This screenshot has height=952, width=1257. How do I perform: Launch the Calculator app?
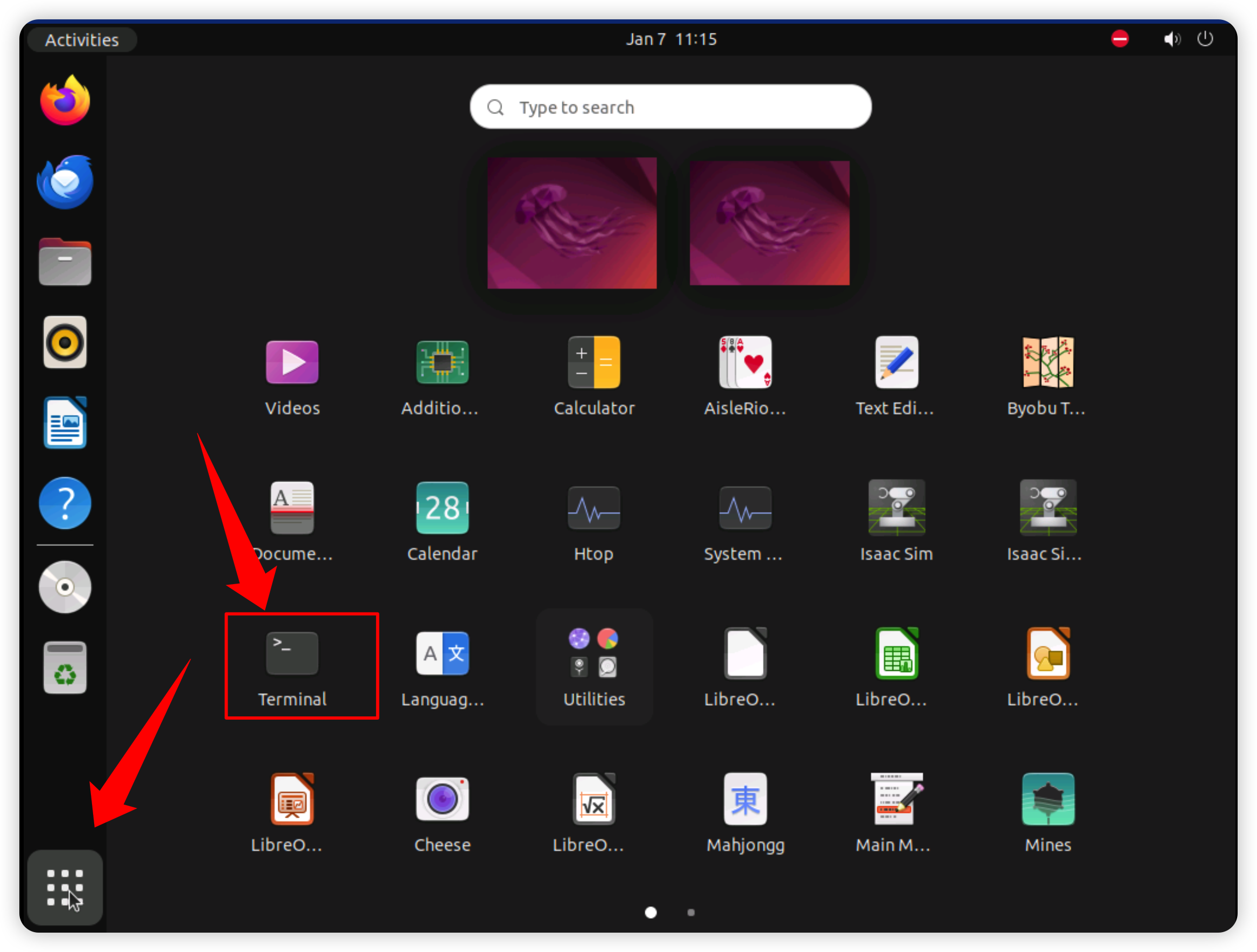pyautogui.click(x=594, y=363)
